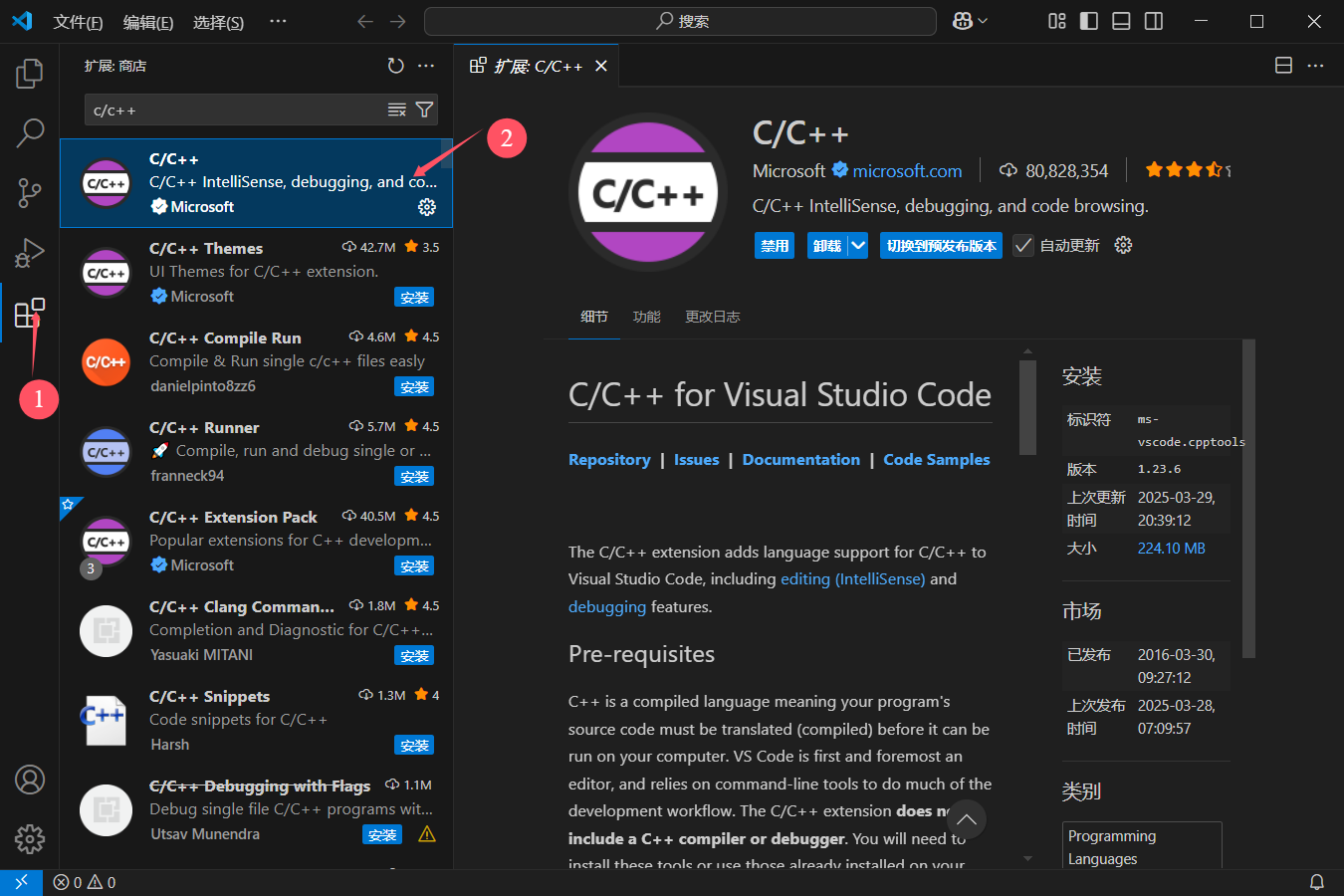Toggle the bottom panel
Viewport: 1344px width, 896px height.
click(1121, 21)
